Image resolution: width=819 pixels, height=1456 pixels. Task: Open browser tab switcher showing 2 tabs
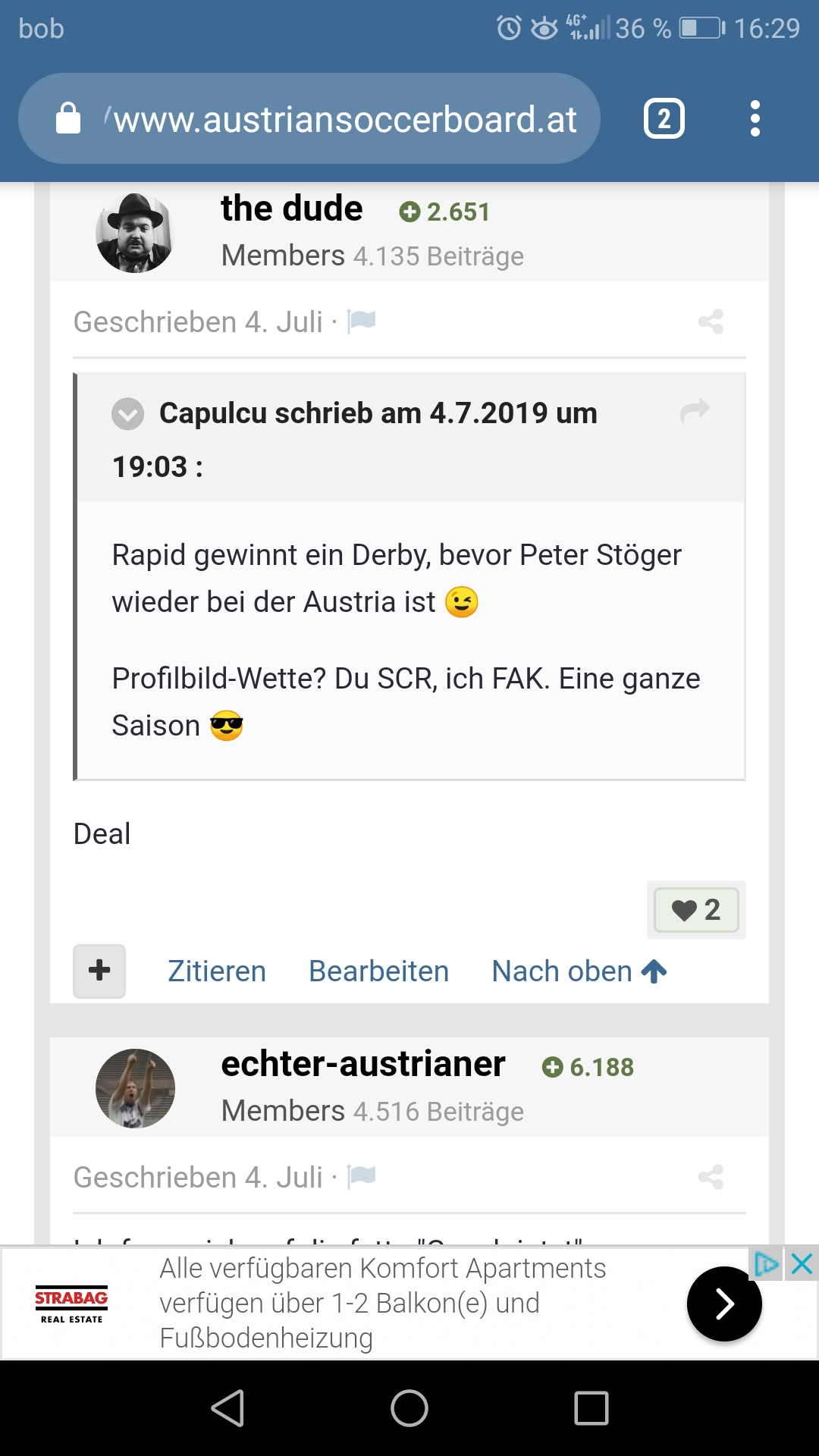pos(664,119)
